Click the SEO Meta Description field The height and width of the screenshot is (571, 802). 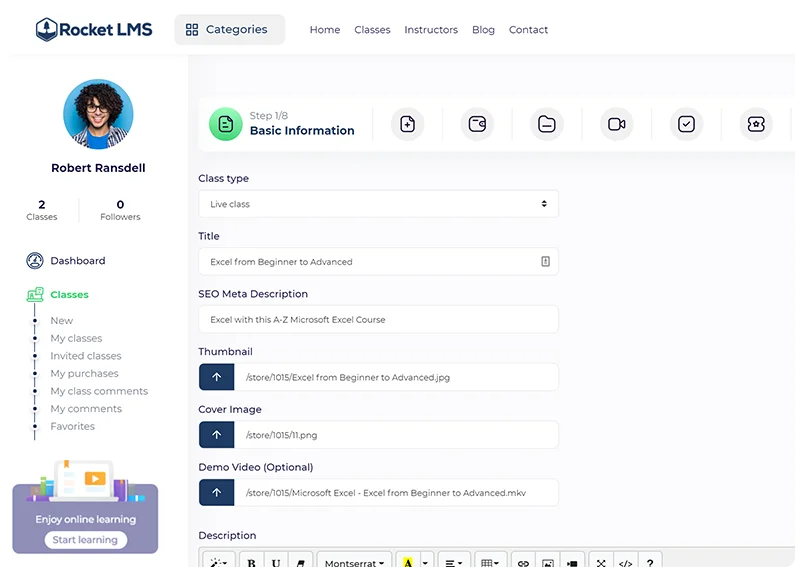coord(378,319)
